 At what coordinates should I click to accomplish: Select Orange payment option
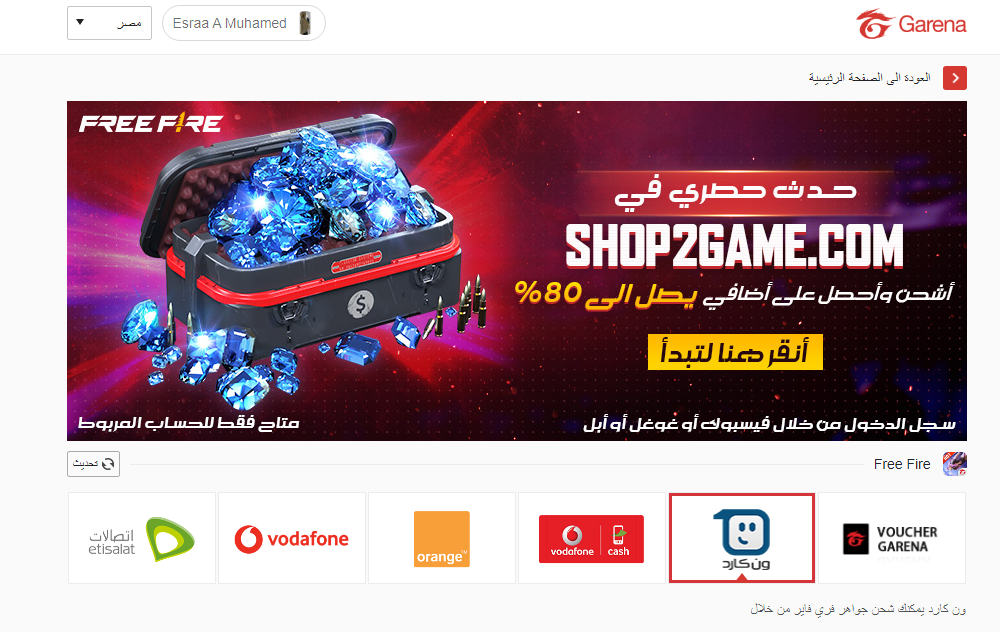pyautogui.click(x=442, y=538)
